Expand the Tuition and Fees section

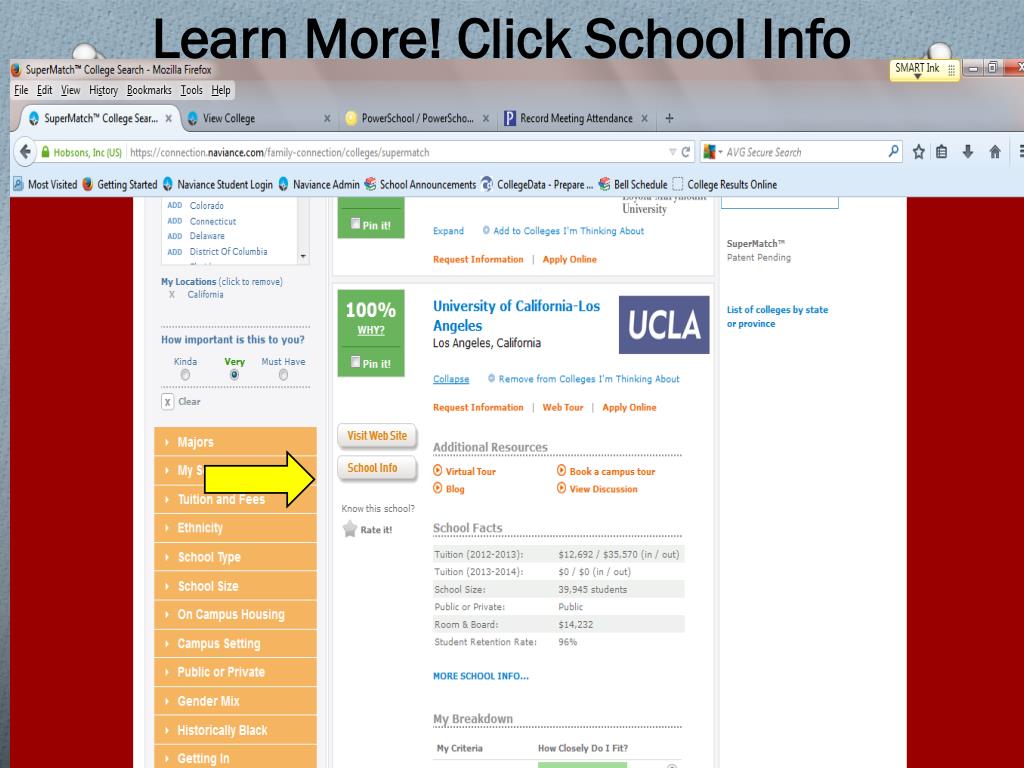(235, 500)
